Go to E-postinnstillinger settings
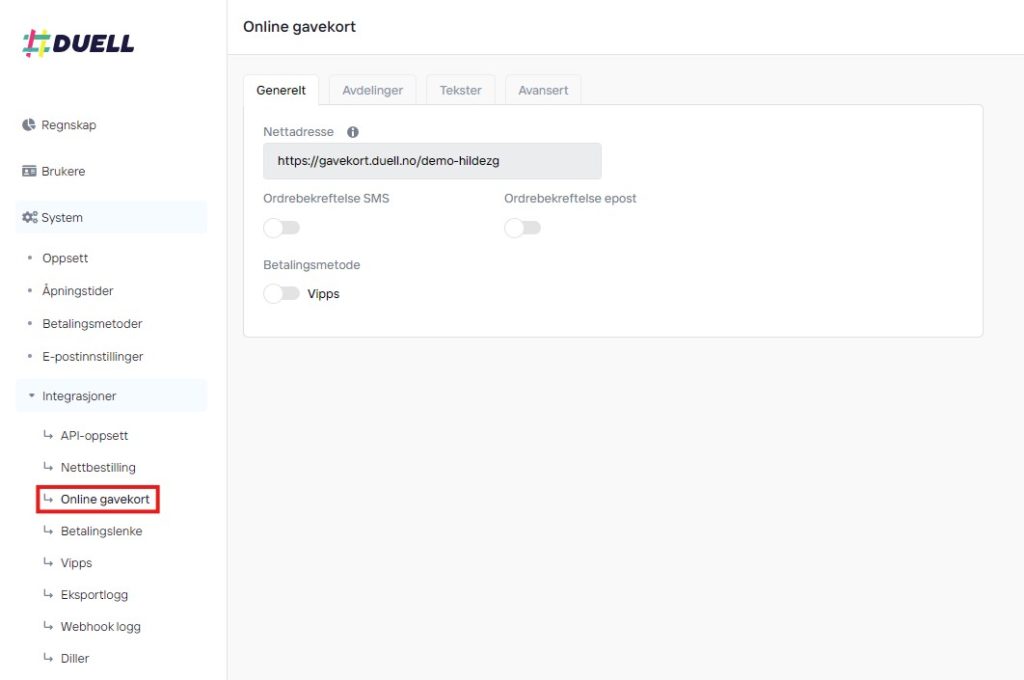Viewport: 1024px width, 680px height. [x=92, y=356]
